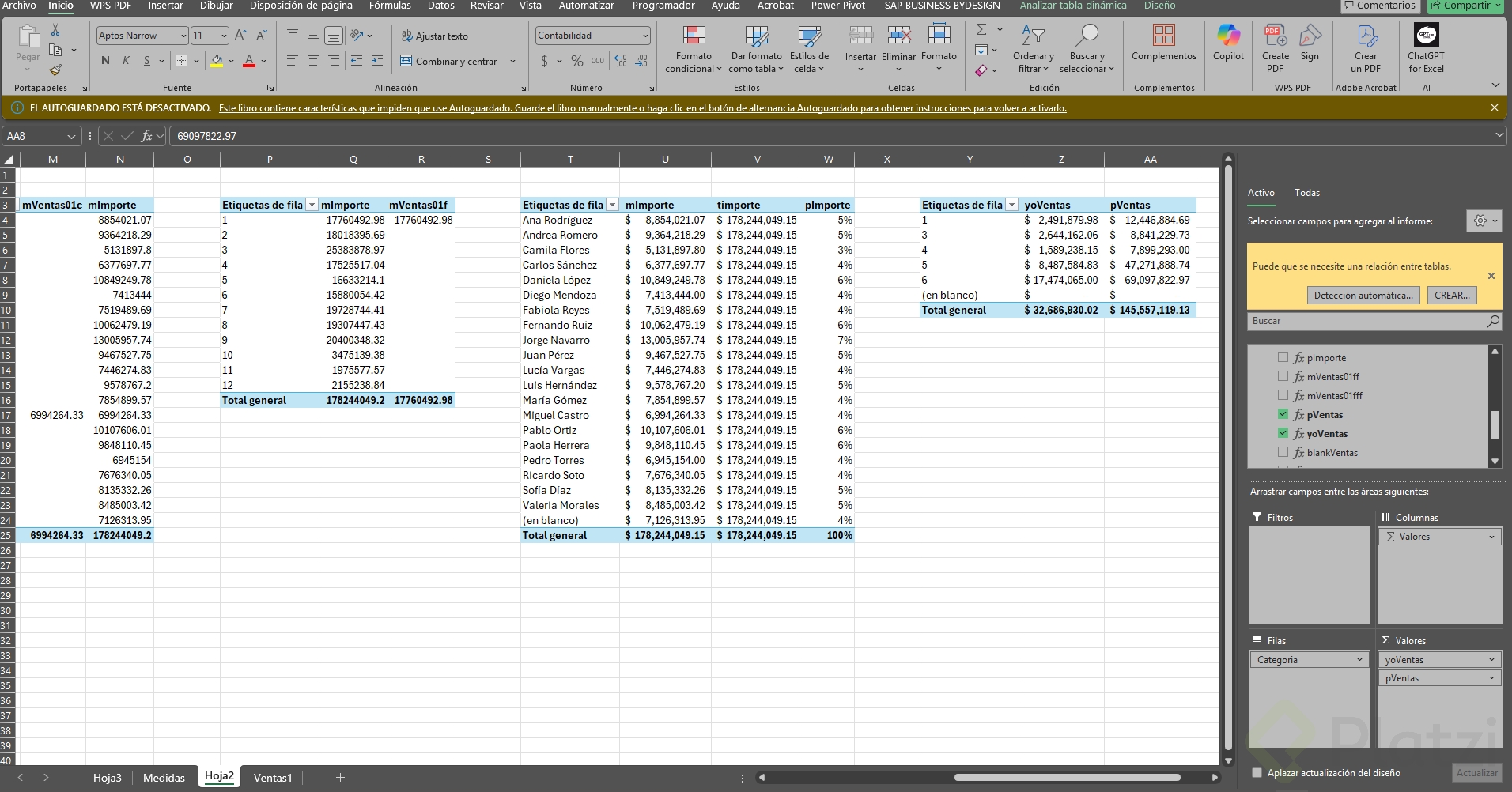Open Ordenar y filtrar menu

1033,49
